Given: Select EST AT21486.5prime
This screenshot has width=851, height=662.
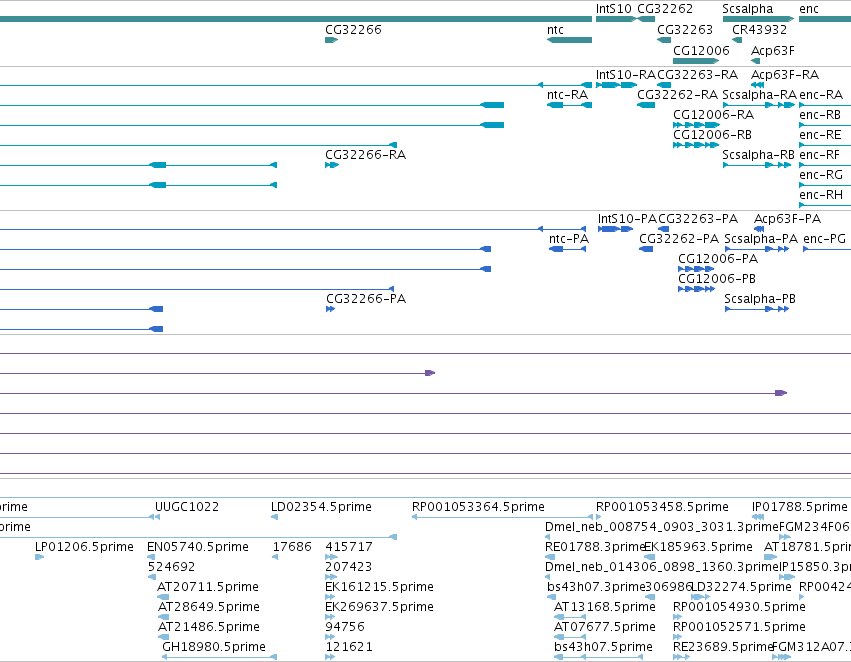Looking at the screenshot, I should [x=209, y=627].
